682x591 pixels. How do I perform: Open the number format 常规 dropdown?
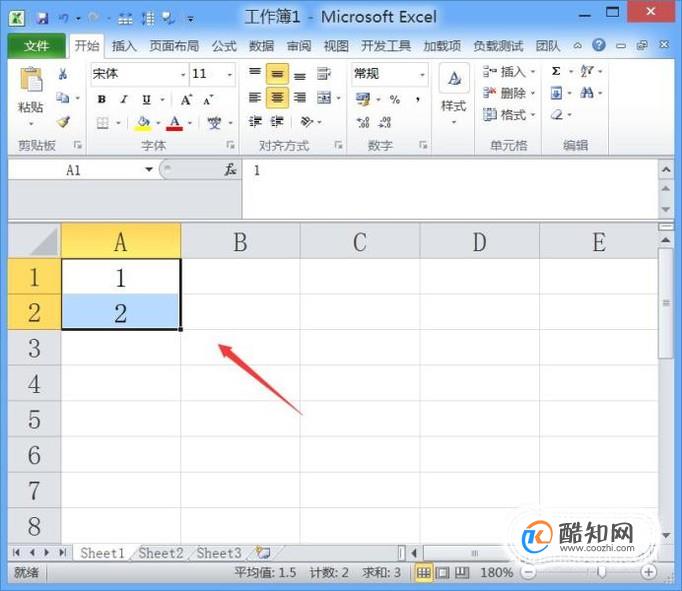(422, 74)
